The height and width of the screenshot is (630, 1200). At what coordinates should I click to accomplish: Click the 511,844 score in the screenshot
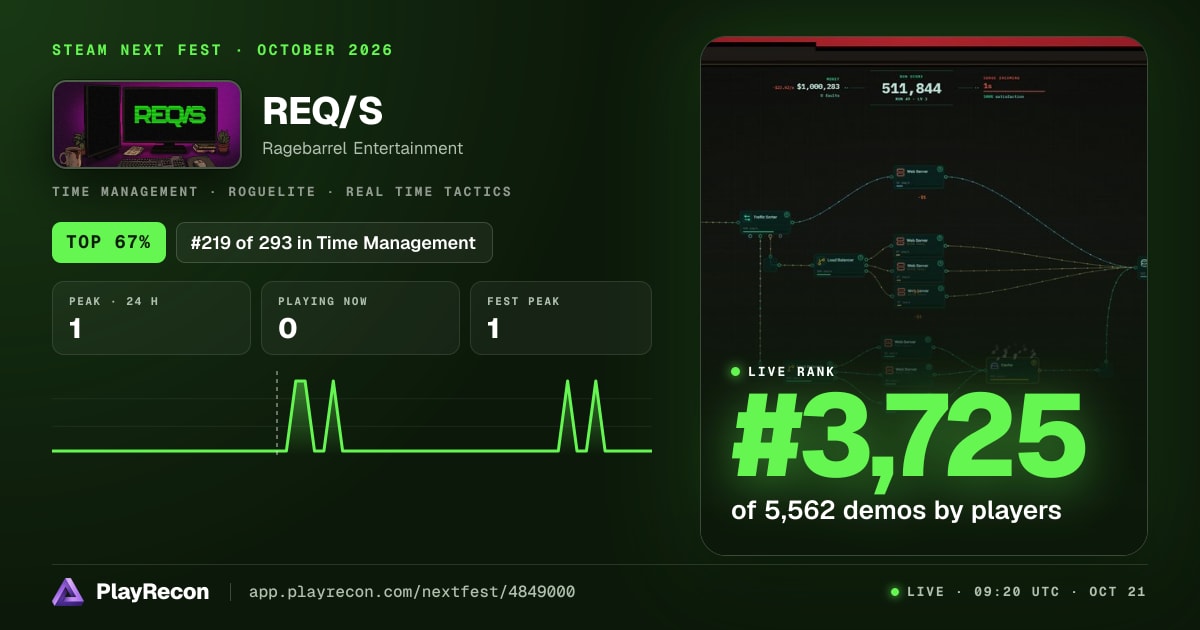(x=911, y=89)
